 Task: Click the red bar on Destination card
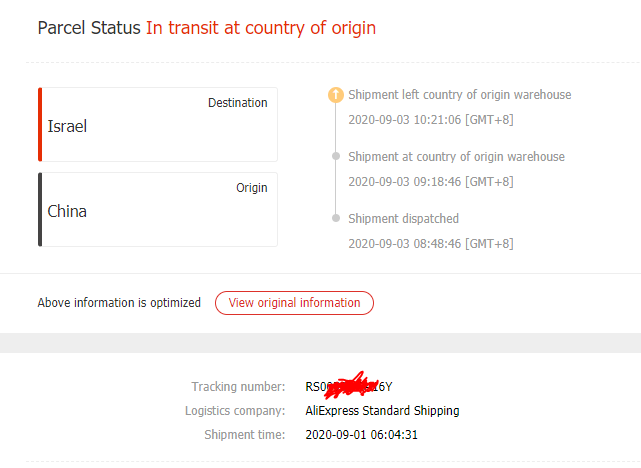click(x=40, y=124)
